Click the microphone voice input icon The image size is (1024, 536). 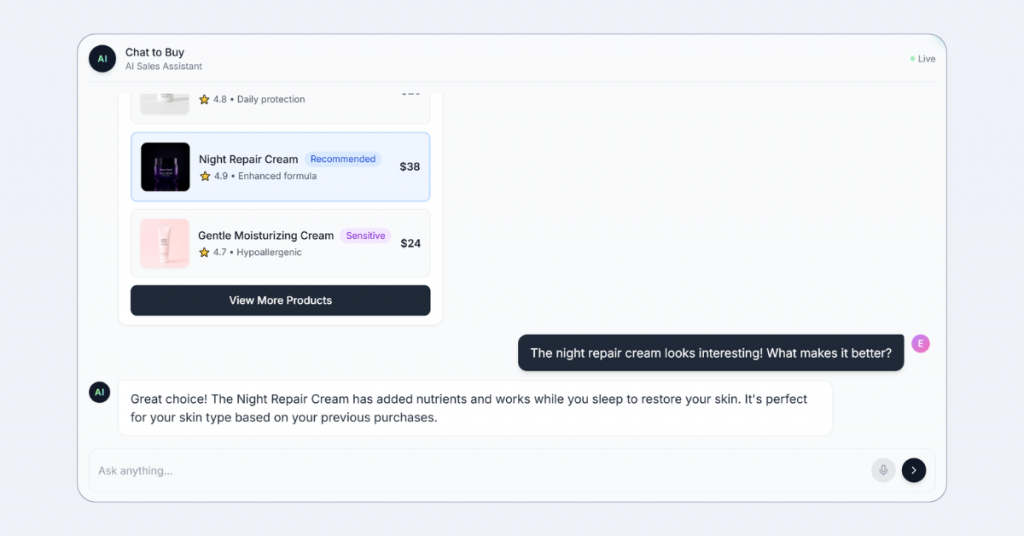click(883, 470)
